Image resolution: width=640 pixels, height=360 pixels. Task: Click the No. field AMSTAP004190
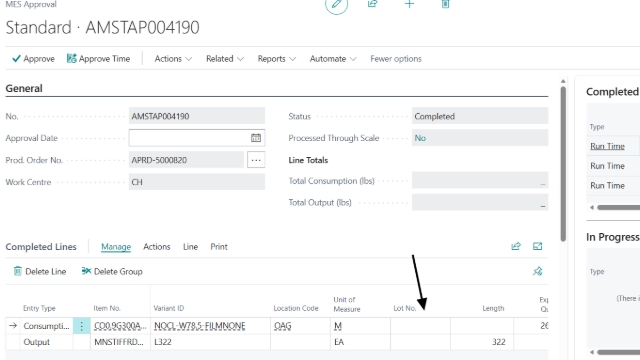click(x=197, y=116)
